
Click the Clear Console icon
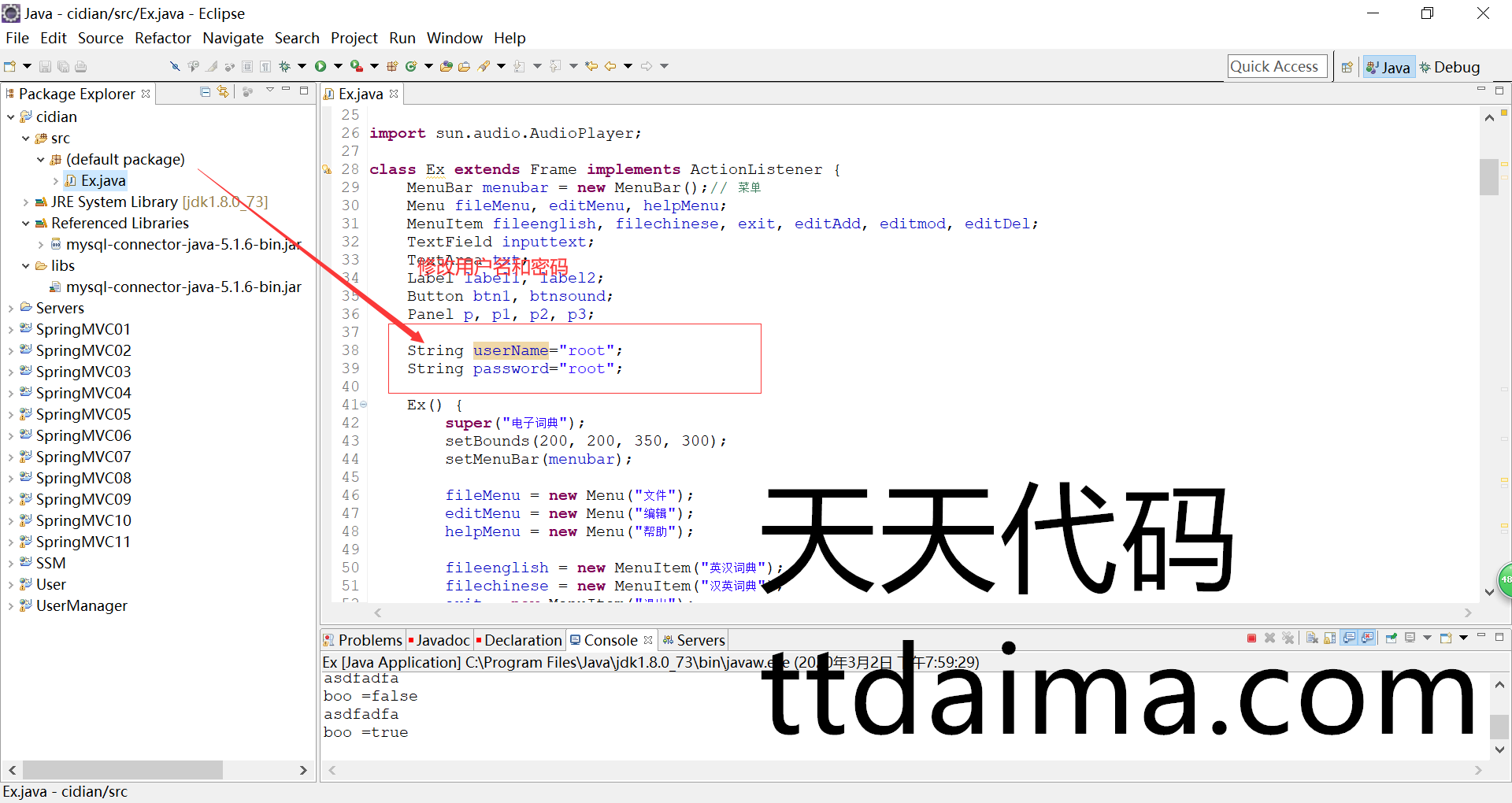click(x=1312, y=638)
